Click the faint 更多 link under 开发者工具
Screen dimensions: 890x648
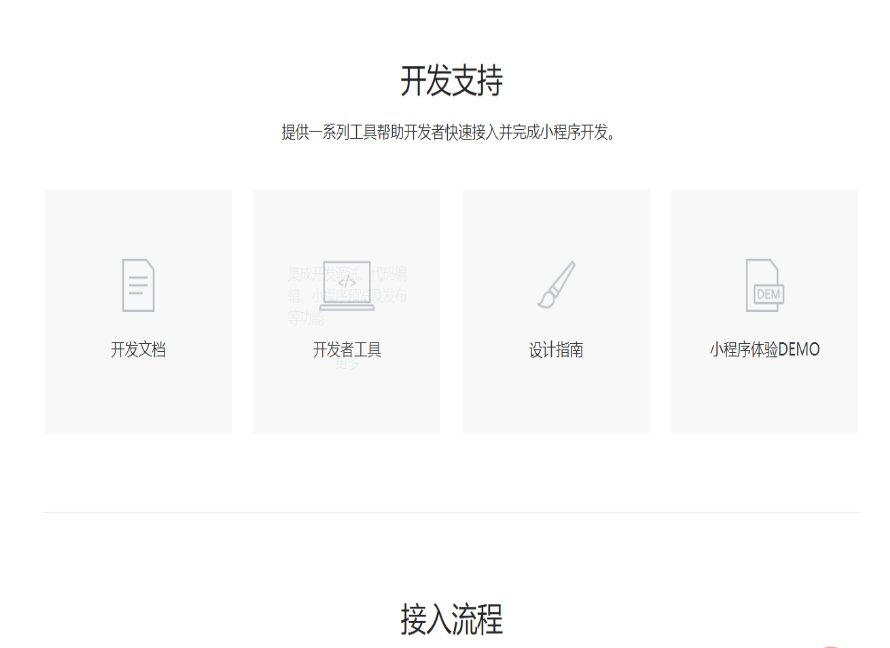pyautogui.click(x=347, y=363)
